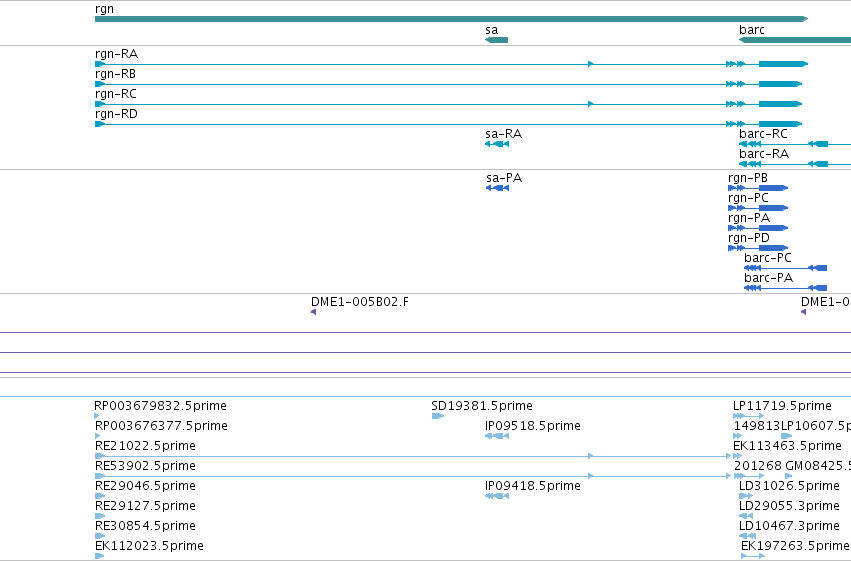Select the RE29127.5prime EST label

145,506
